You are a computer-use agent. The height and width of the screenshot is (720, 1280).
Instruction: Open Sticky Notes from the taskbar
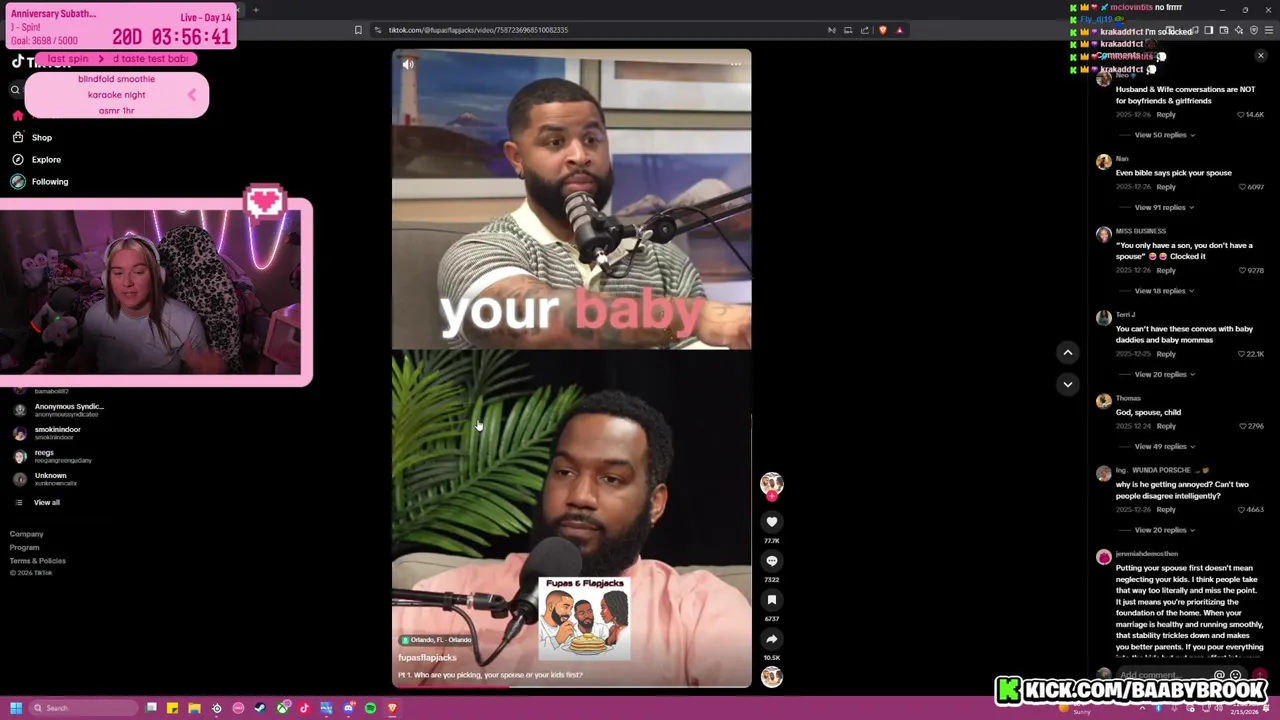[172, 708]
